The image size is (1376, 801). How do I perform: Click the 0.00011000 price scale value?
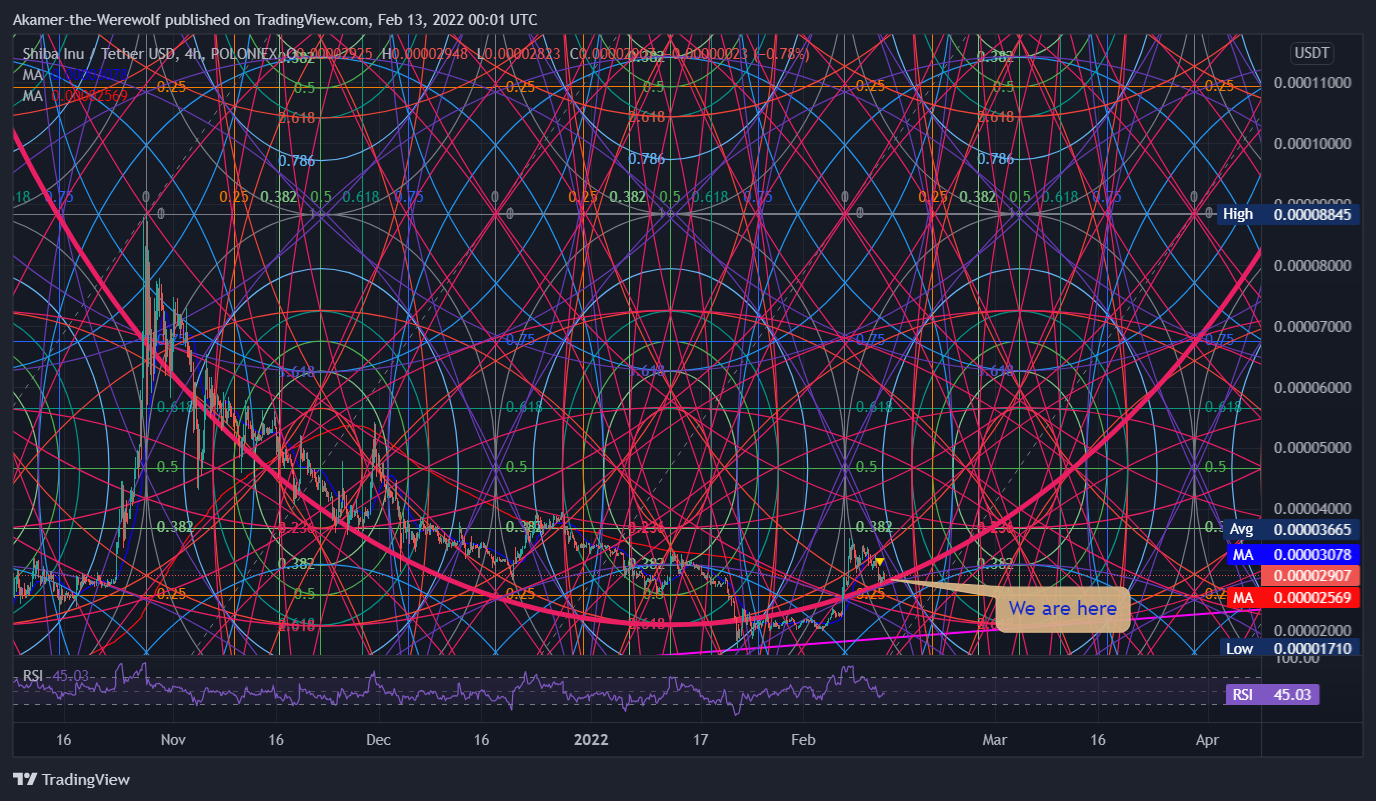coord(1312,83)
